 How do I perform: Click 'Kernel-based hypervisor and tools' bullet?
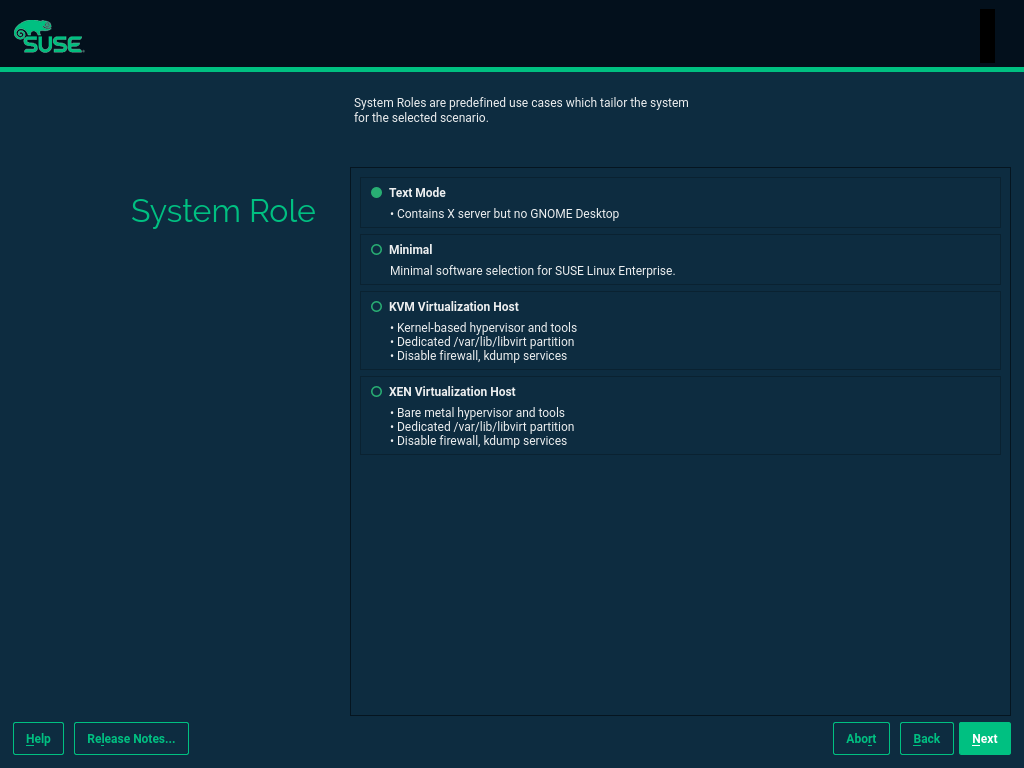[x=486, y=328]
